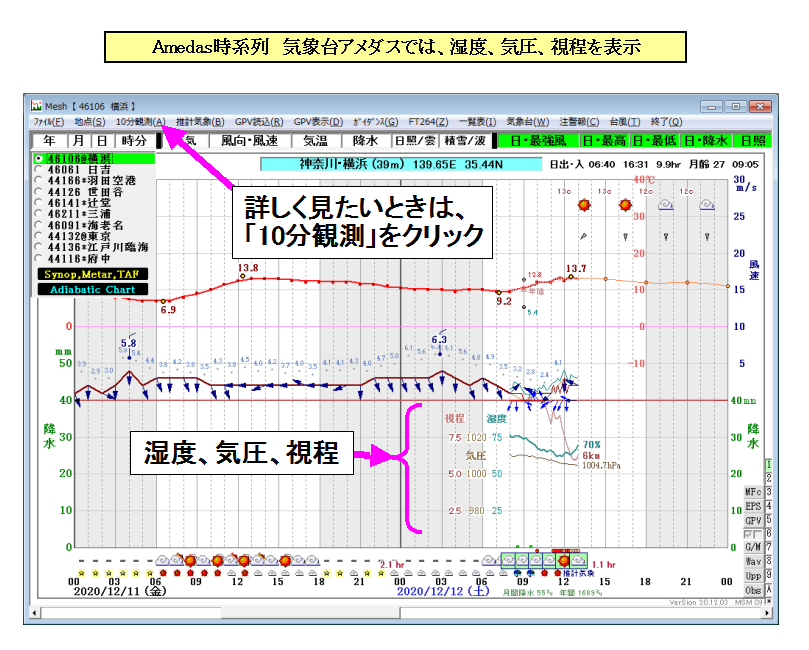
Task: Open the 注警報(C) menu
Action: [579, 122]
